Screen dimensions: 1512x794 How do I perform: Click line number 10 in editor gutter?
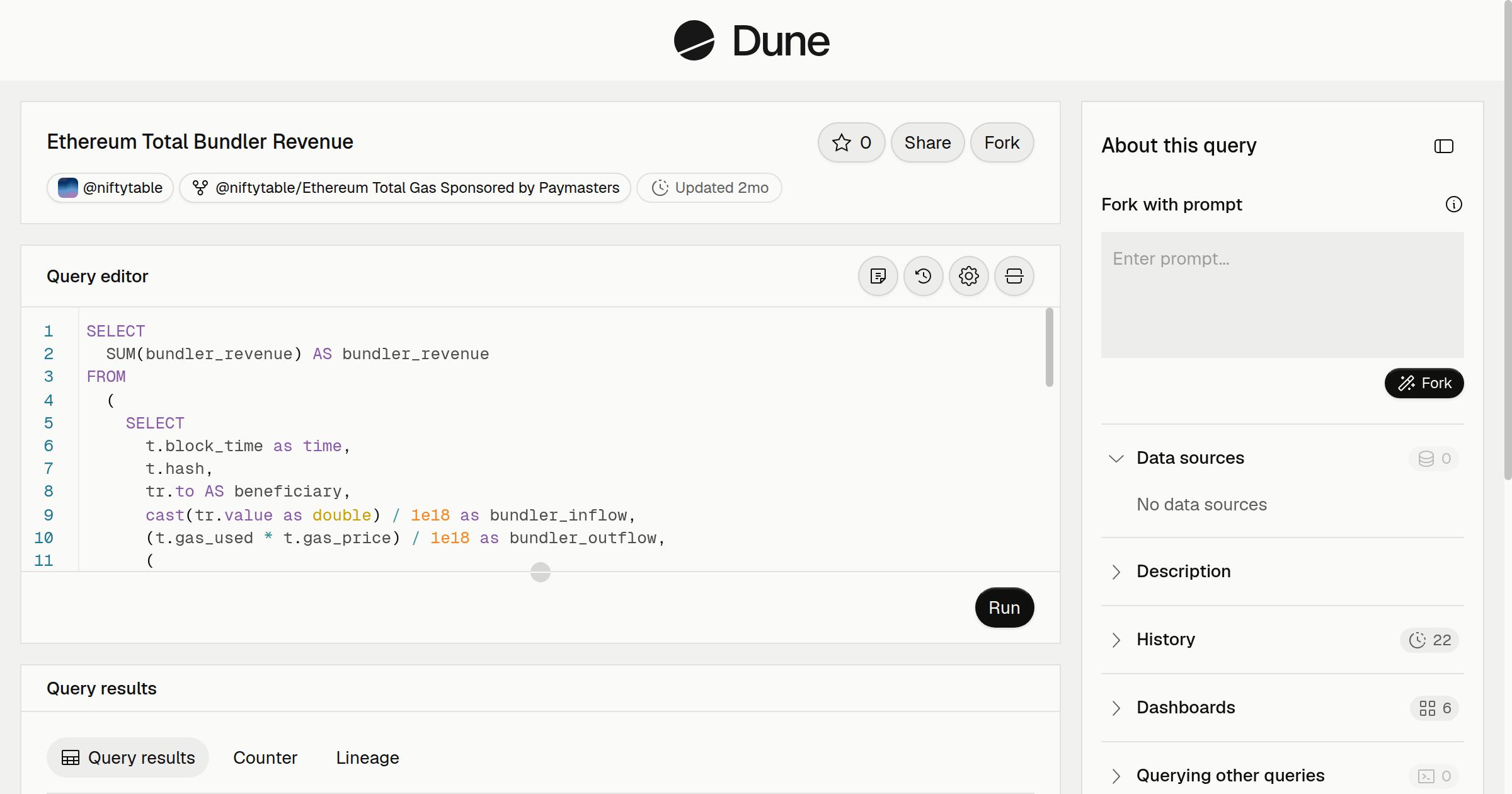click(x=43, y=538)
